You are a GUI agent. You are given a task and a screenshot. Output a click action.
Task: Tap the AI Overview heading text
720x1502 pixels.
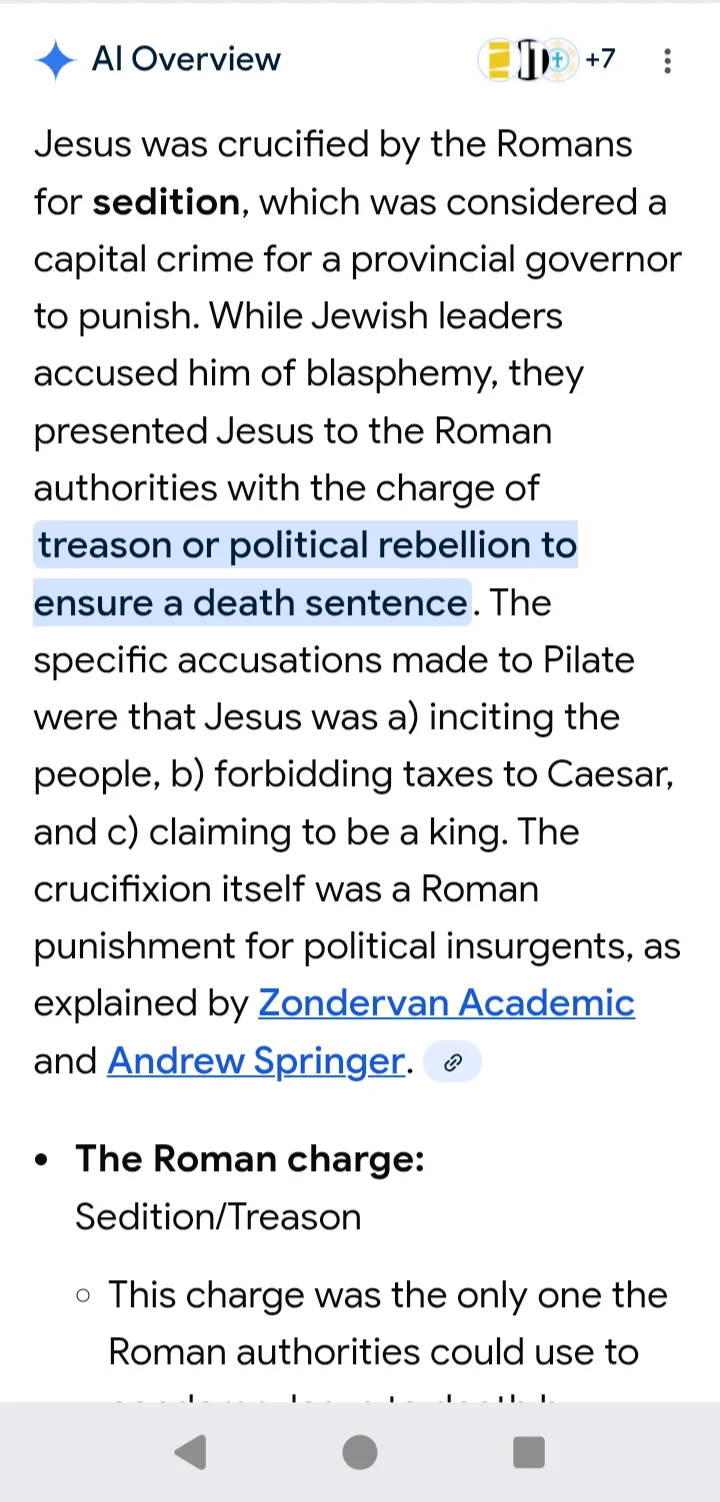tap(186, 60)
